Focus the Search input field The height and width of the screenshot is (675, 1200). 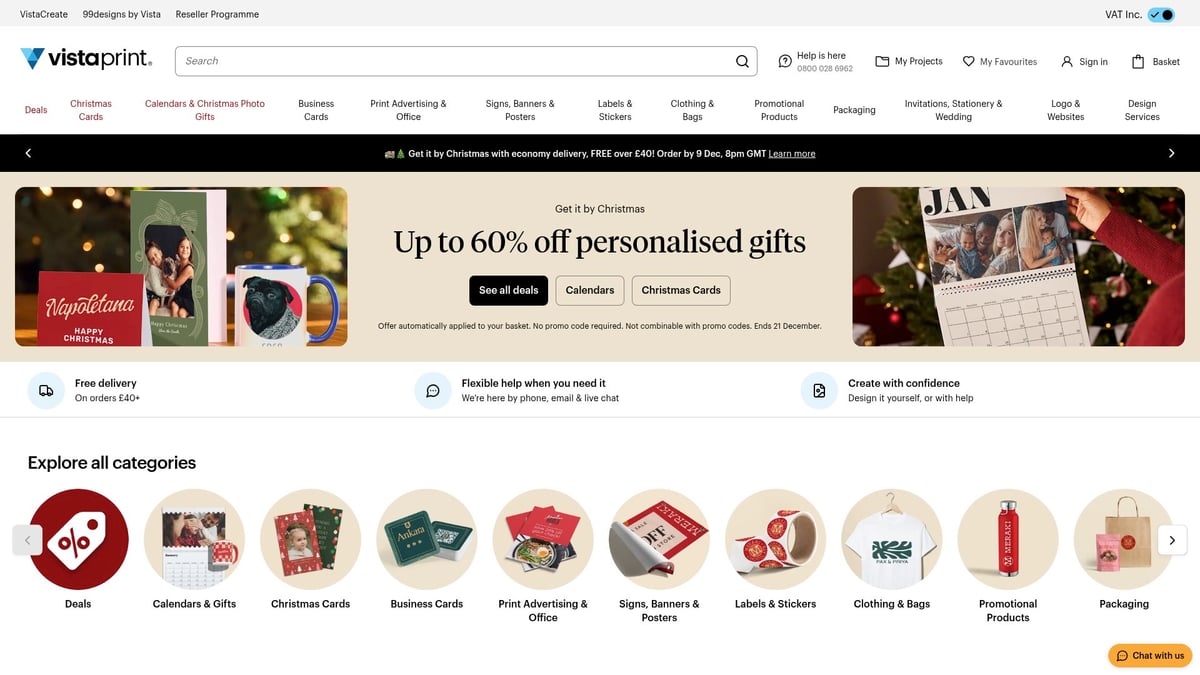[455, 61]
